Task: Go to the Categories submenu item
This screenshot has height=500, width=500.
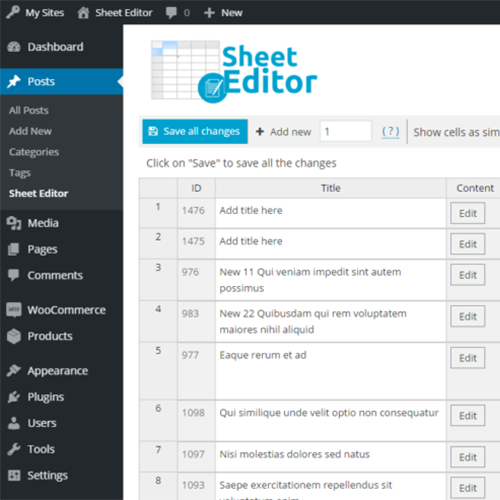Action: coord(34,152)
